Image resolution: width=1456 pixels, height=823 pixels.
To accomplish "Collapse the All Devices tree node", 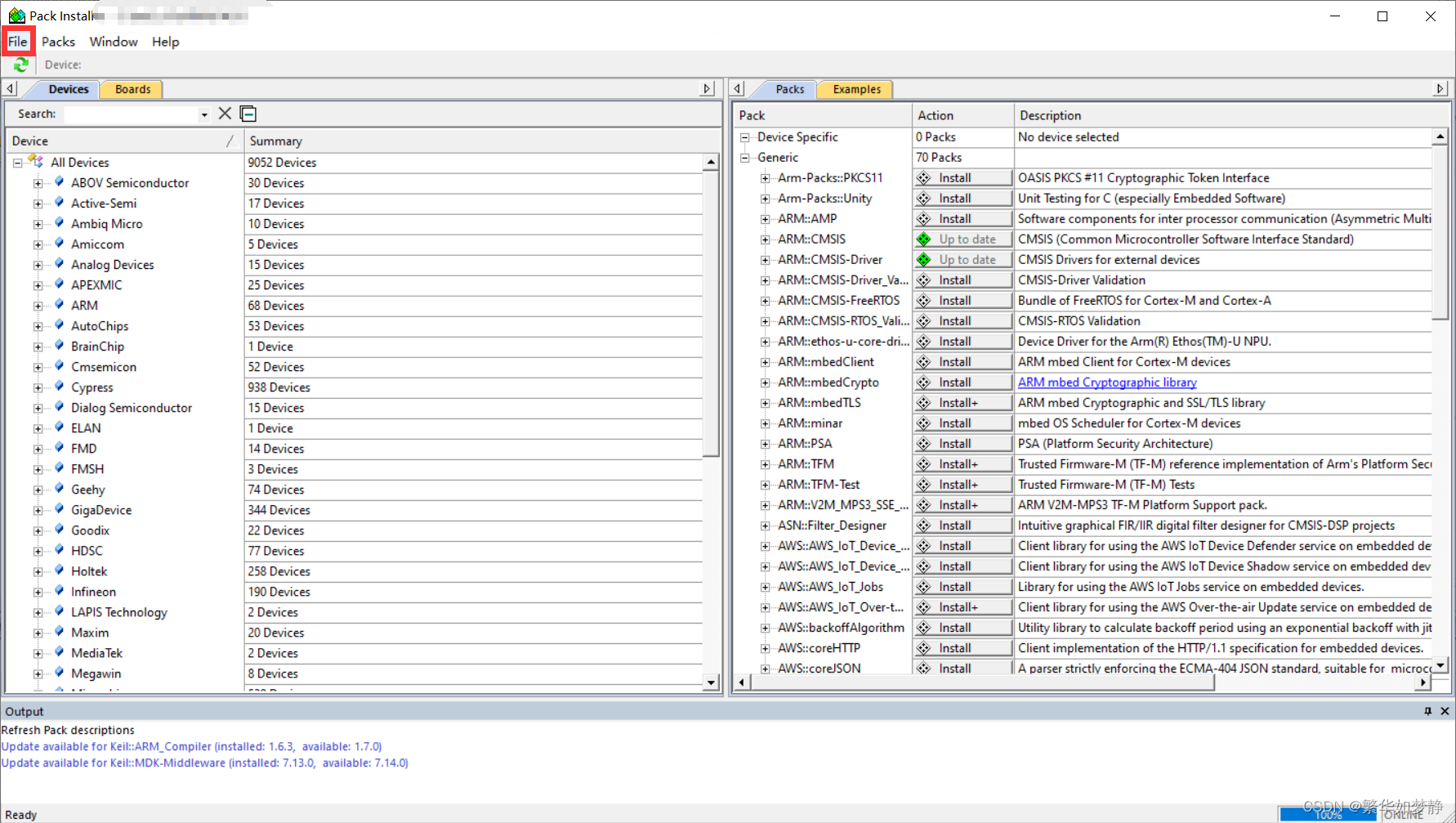I will pos(17,163).
